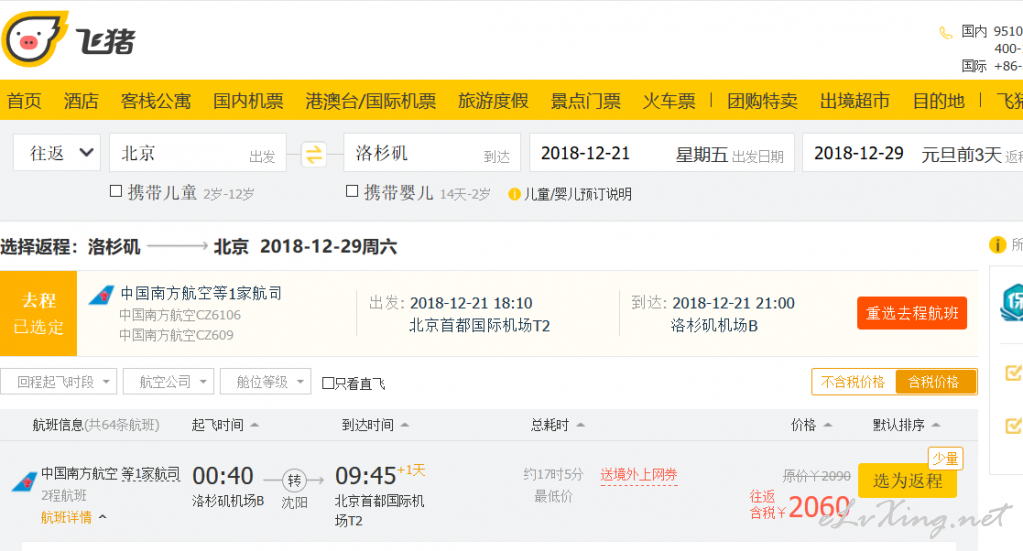1023x551 pixels.
Task: Click the 转 transfer icon for 沈阳 stopover
Action: [294, 481]
